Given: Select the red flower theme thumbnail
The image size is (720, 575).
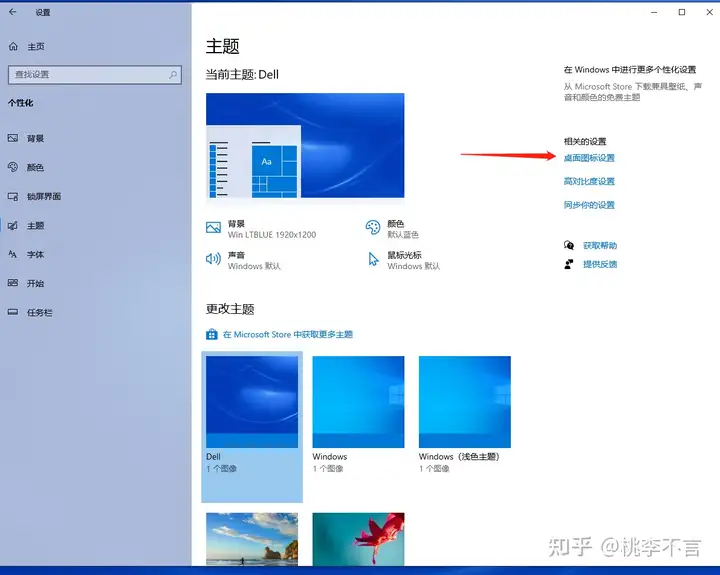Looking at the screenshot, I should (x=358, y=539).
